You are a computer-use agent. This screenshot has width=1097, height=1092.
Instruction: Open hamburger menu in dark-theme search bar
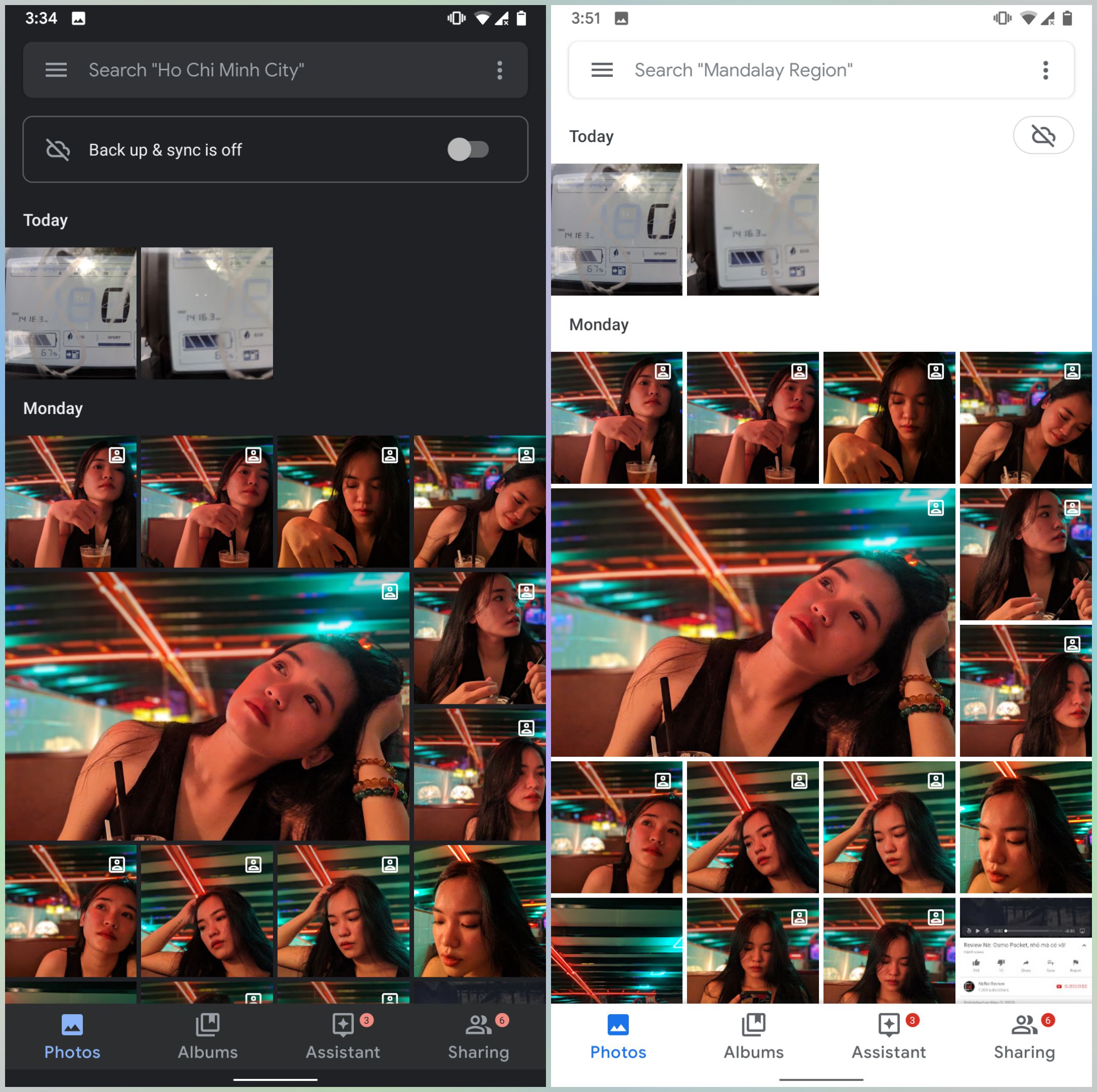(x=56, y=70)
